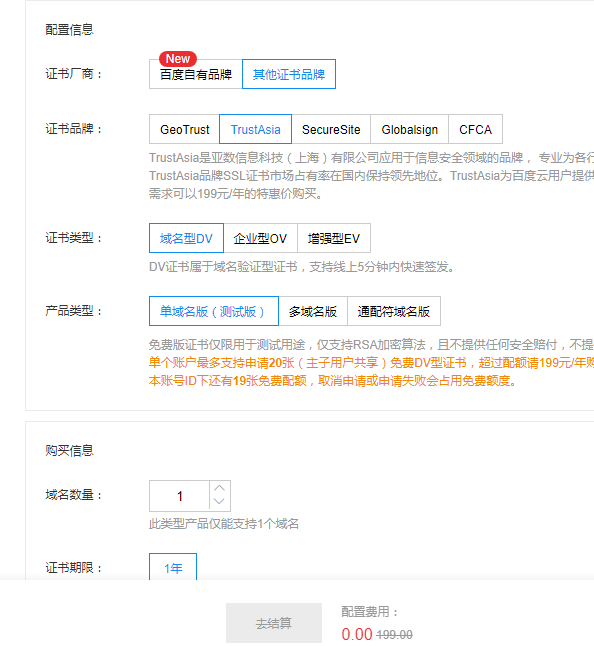Choose SecureSite certificate brand
Image resolution: width=594 pixels, height=646 pixels.
(x=331, y=129)
